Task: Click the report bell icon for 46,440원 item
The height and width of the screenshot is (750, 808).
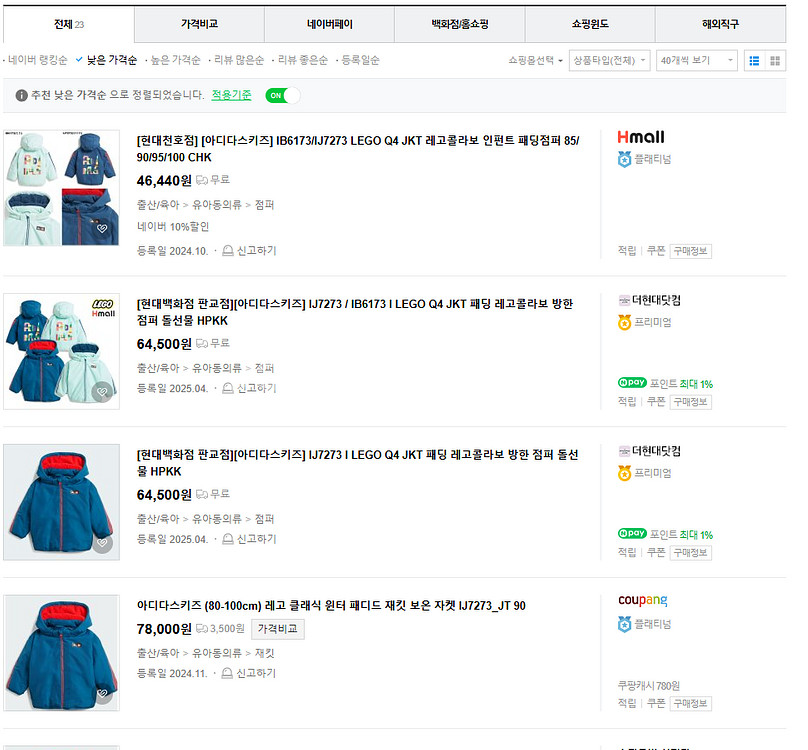Action: pos(227,251)
